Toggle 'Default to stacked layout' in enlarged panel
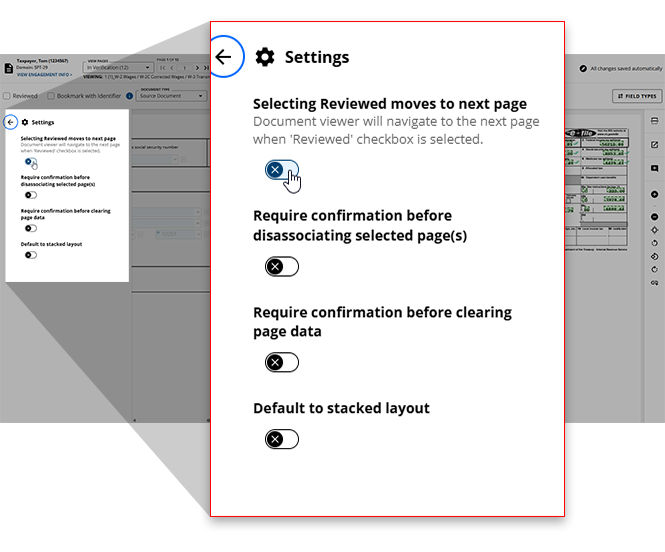Screen dimensions: 665x552 pos(282,439)
